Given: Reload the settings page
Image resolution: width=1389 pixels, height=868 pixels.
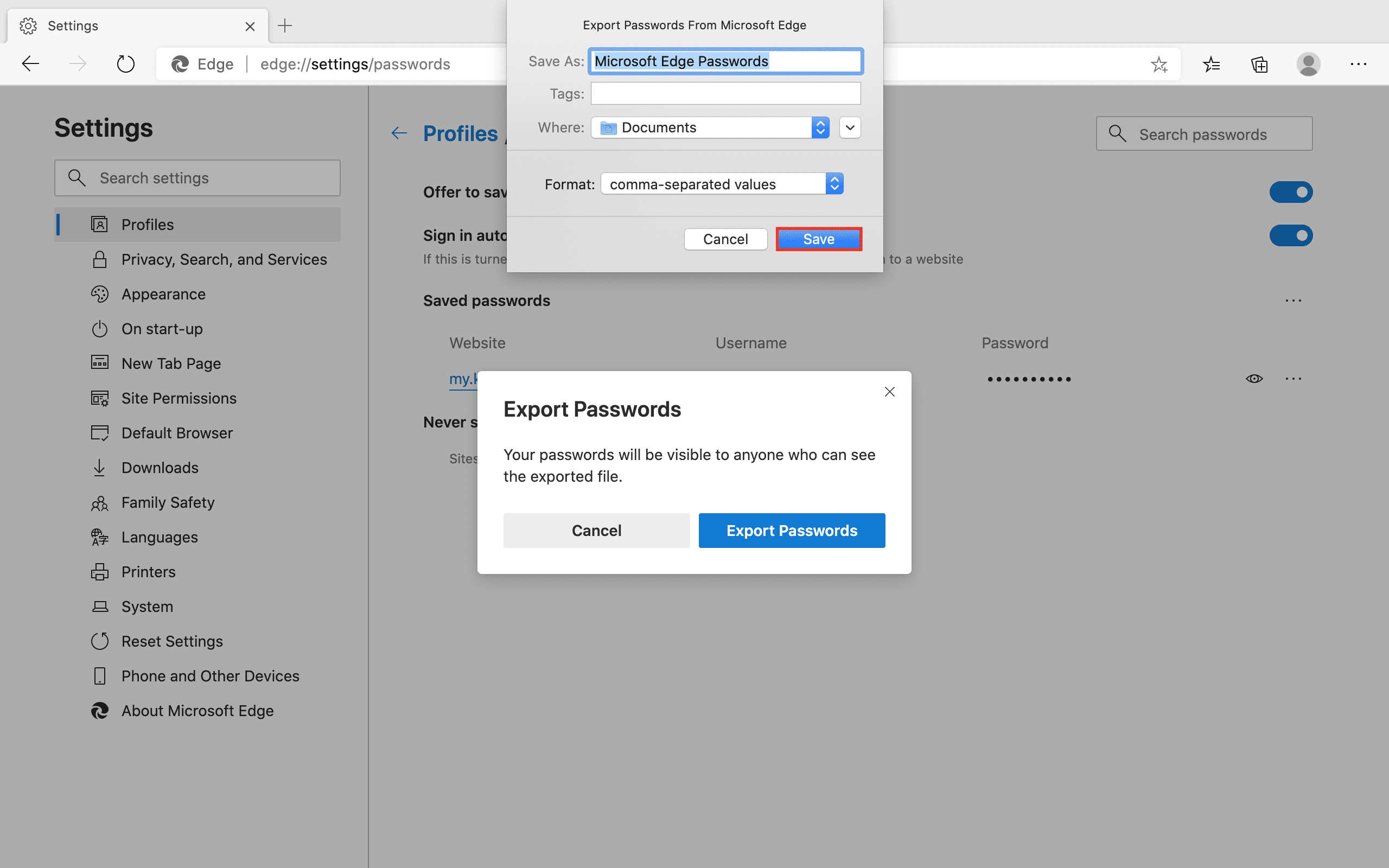Looking at the screenshot, I should click(x=125, y=63).
